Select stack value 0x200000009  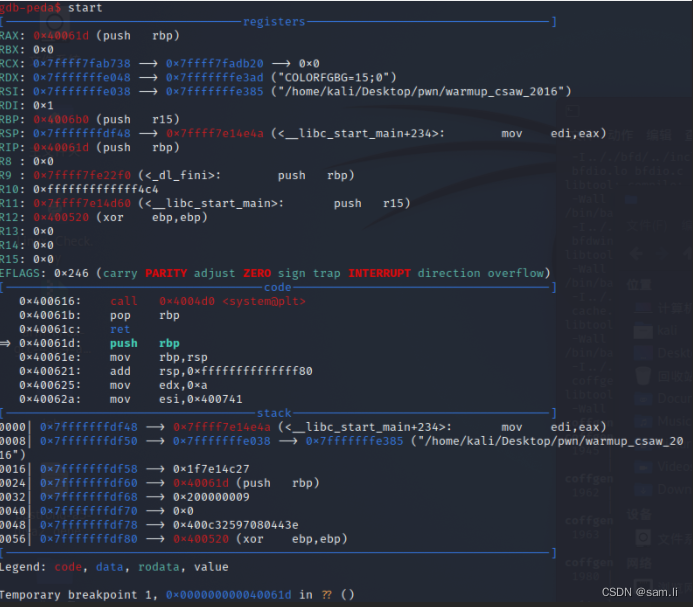pos(211,497)
